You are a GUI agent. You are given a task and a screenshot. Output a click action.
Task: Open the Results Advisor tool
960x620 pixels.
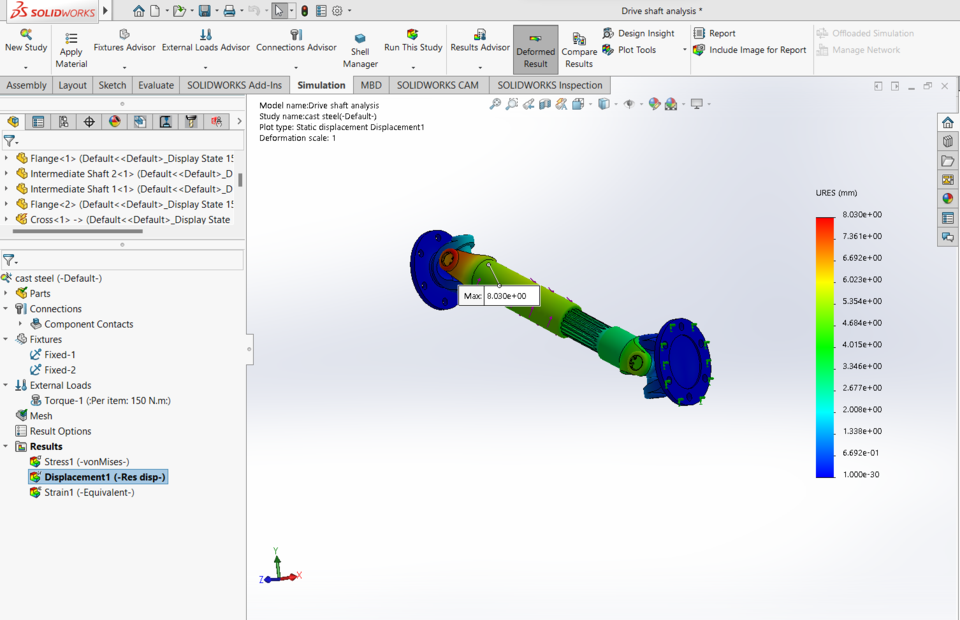coord(479,42)
